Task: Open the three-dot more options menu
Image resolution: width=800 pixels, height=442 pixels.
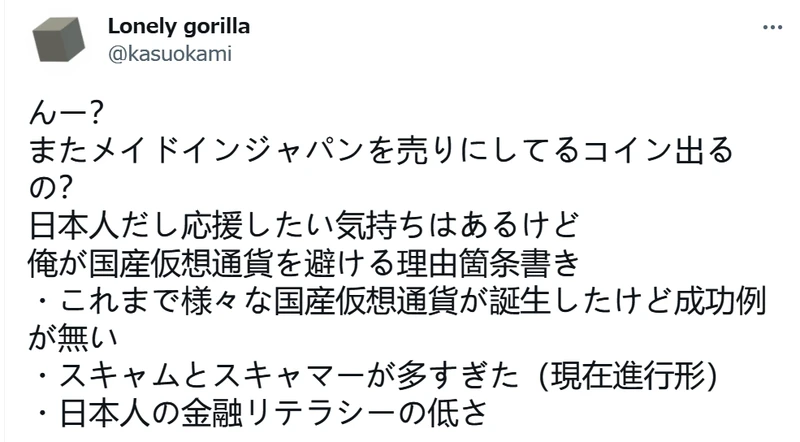Action: pyautogui.click(x=772, y=27)
